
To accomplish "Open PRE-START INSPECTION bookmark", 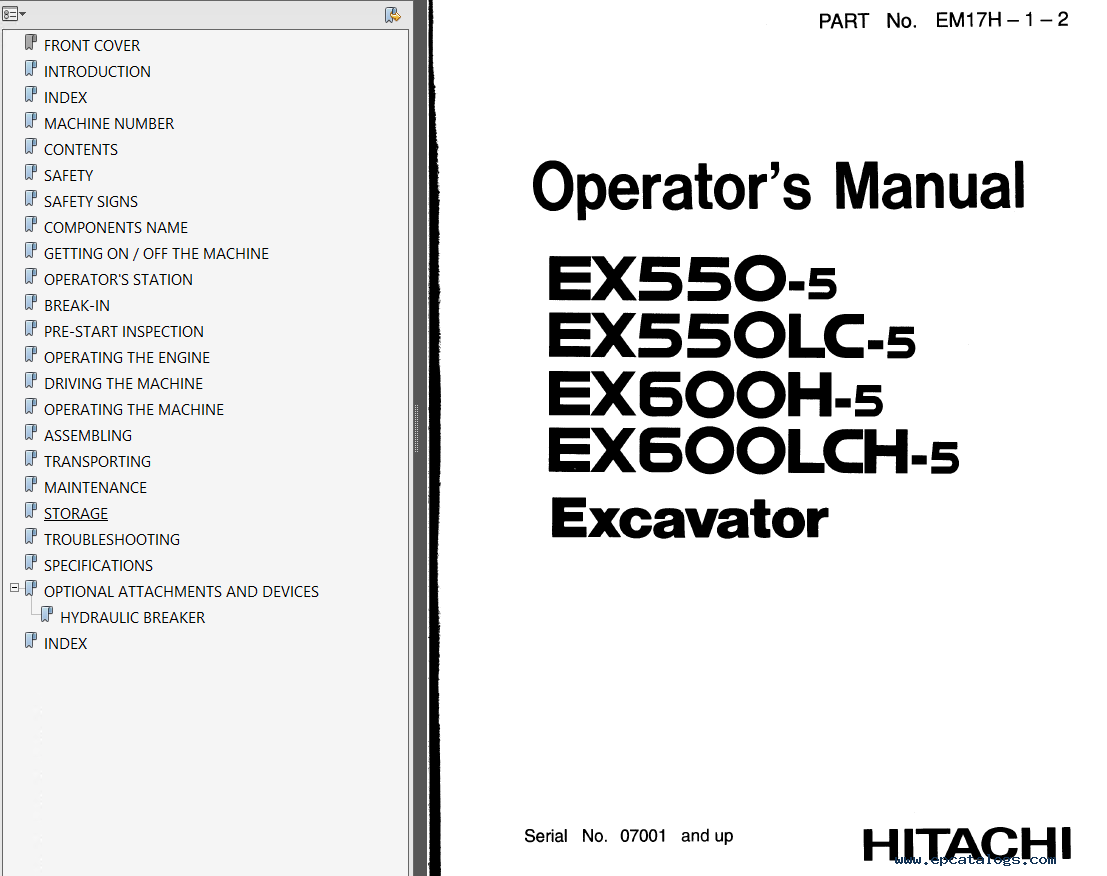I will coord(124,332).
